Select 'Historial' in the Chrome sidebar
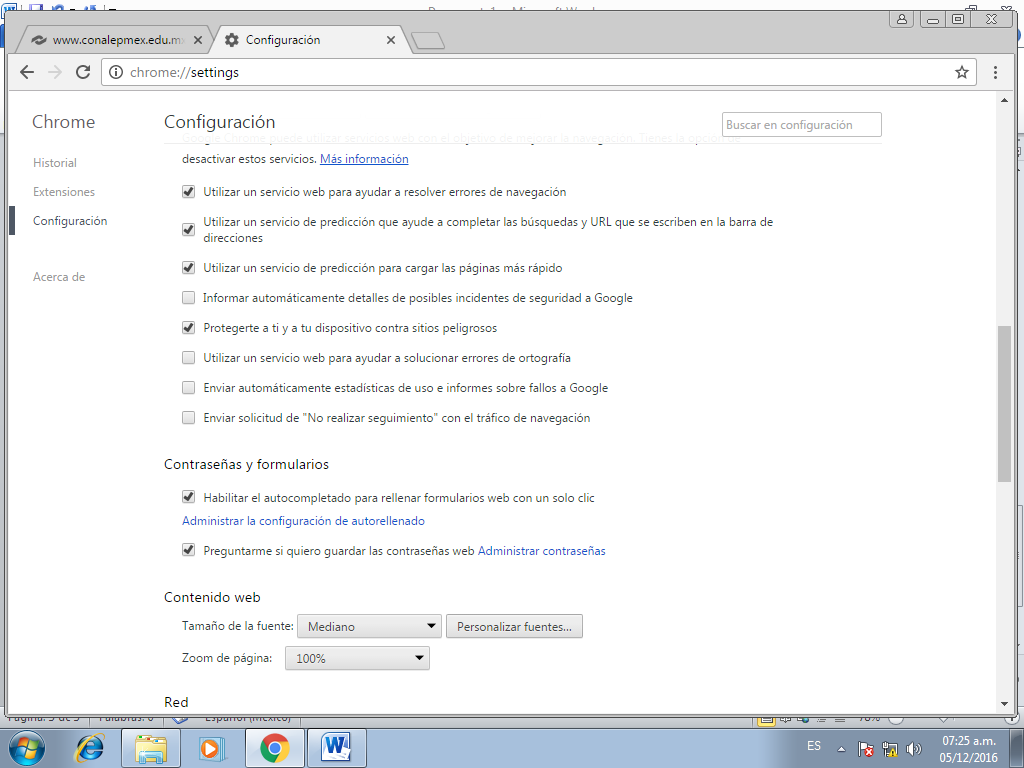This screenshot has width=1024, height=768. 54,163
